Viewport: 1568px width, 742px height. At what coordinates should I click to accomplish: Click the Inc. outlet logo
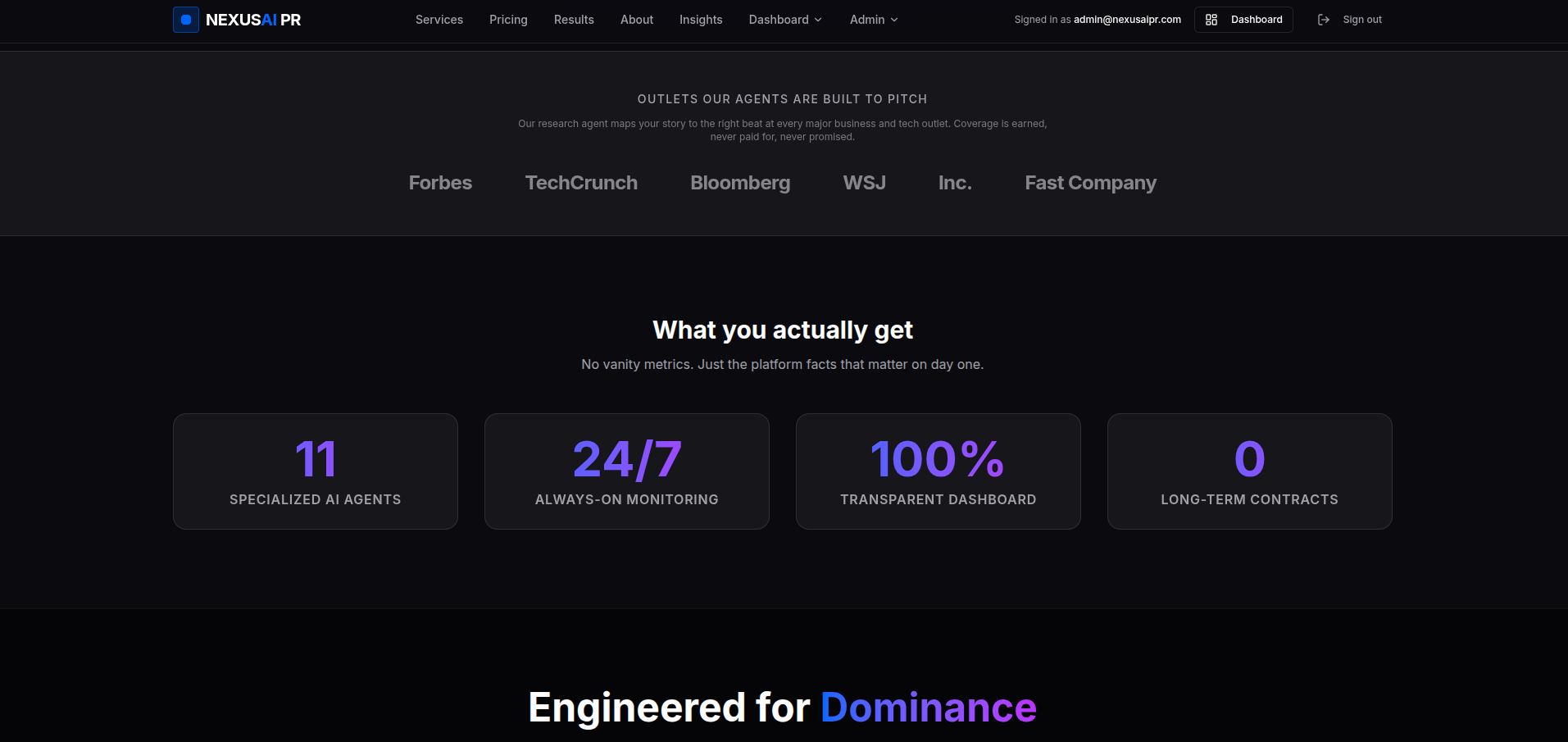(955, 183)
